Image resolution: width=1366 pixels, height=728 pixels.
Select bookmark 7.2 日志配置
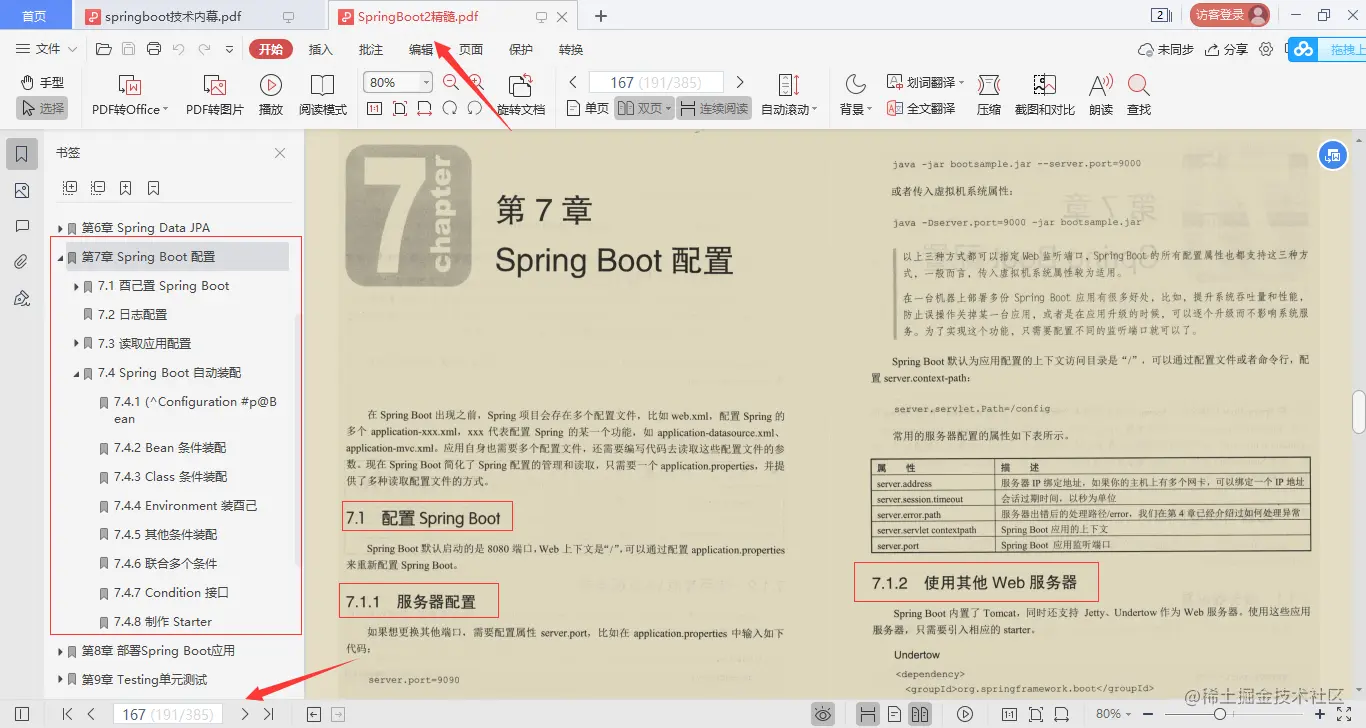133,314
